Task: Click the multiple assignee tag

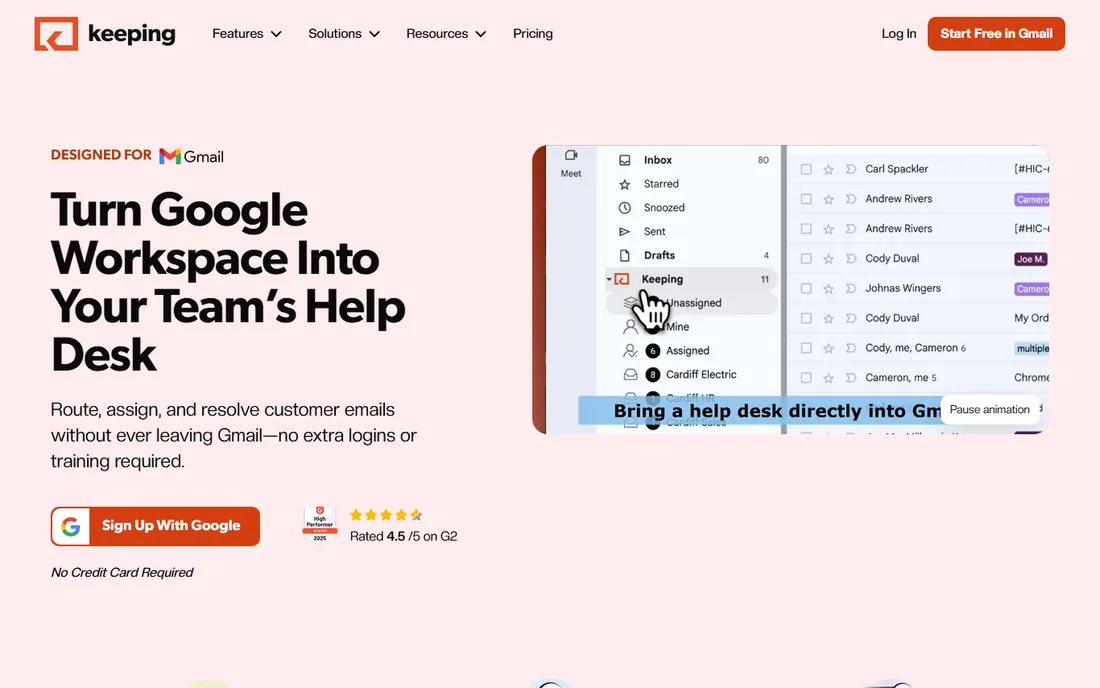Action: (x=1032, y=349)
